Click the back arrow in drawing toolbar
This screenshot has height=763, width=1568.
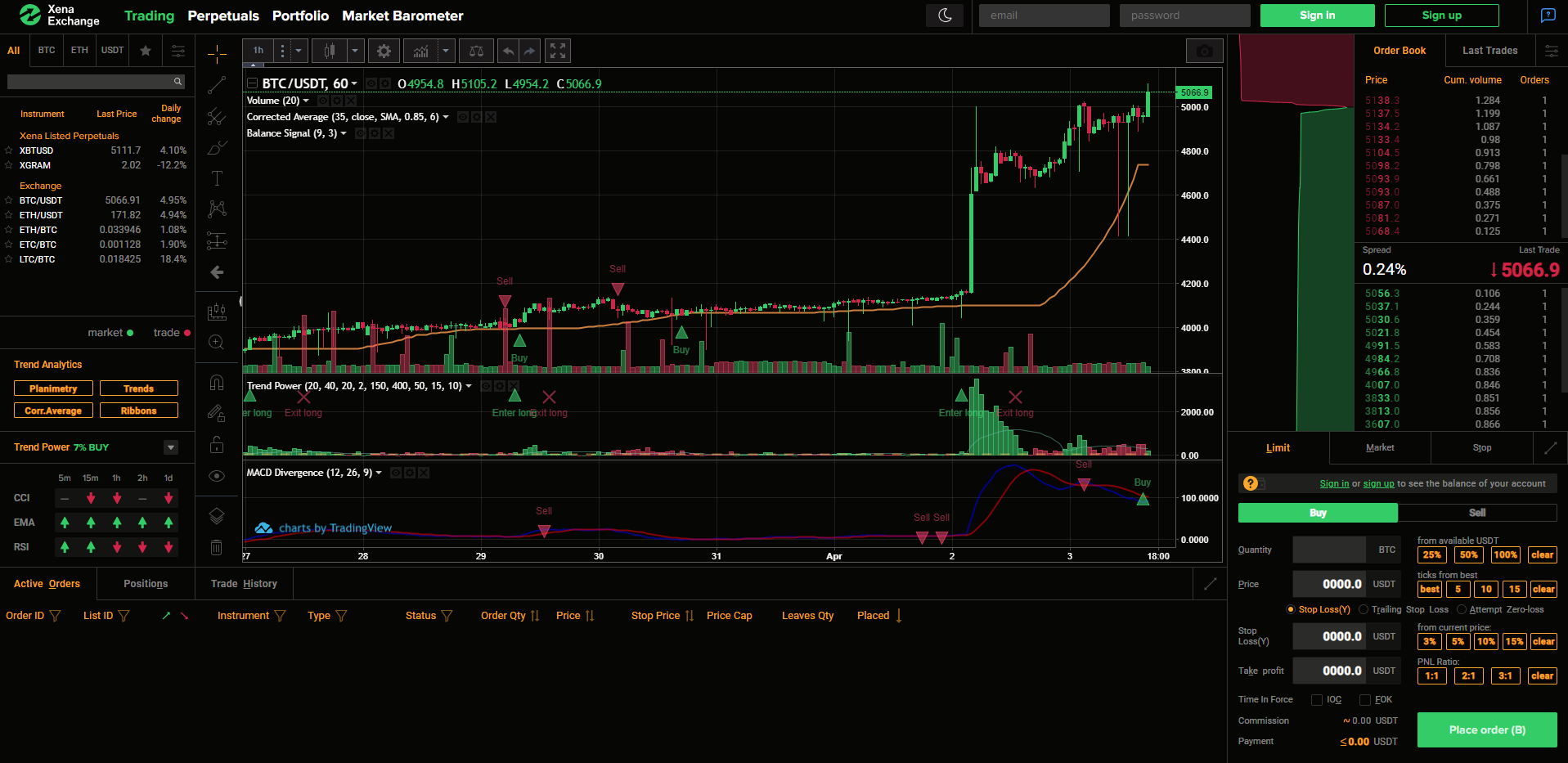coord(217,272)
